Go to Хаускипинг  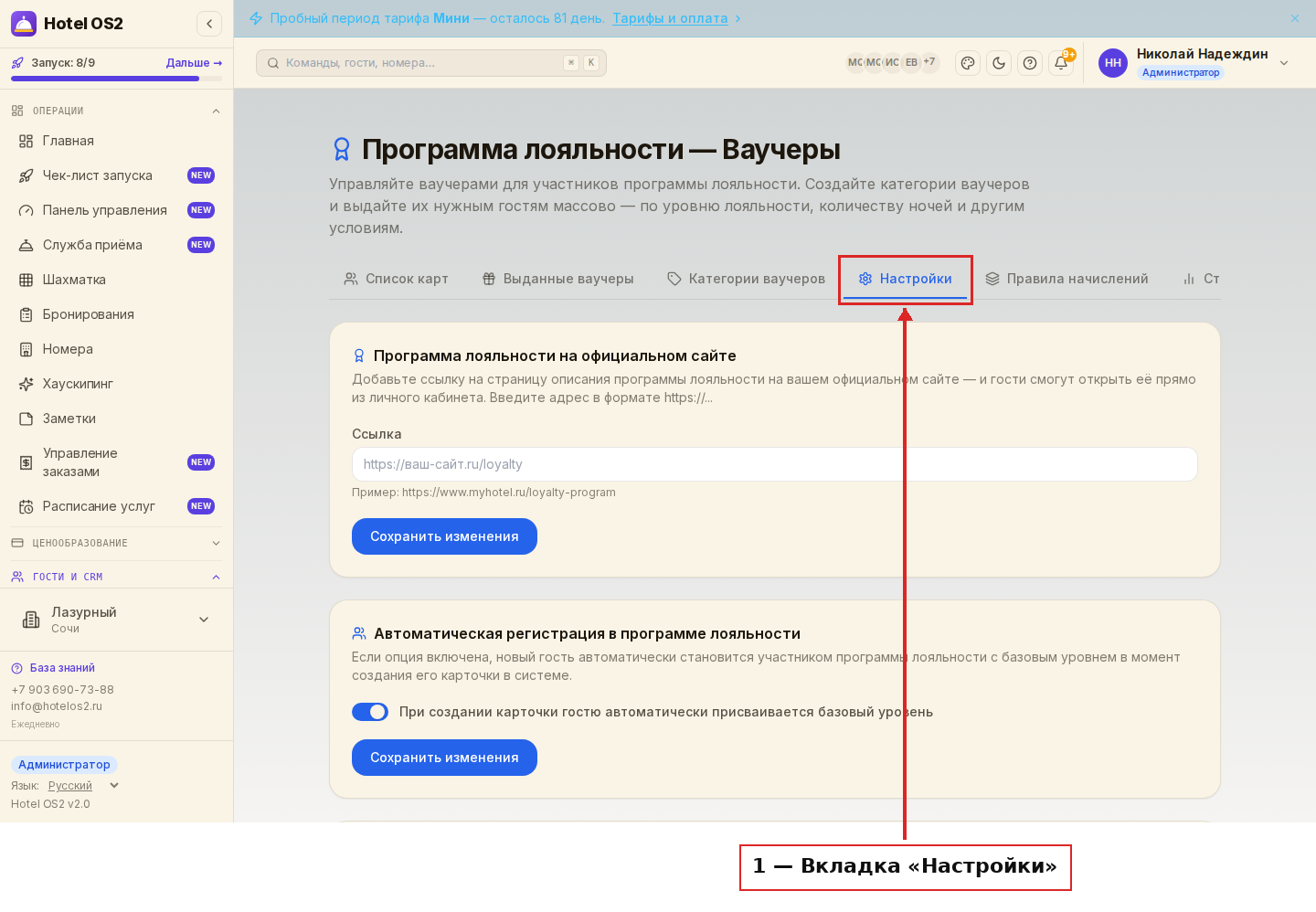tap(116, 384)
